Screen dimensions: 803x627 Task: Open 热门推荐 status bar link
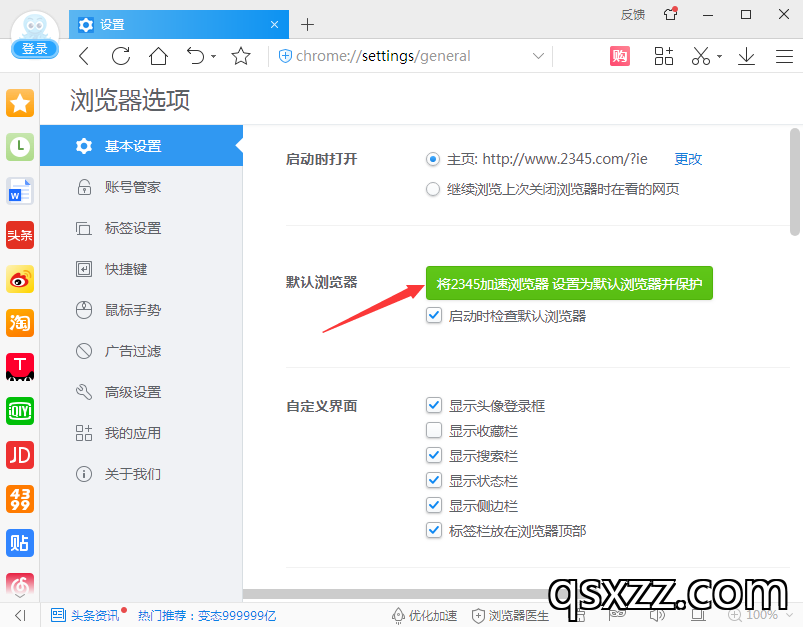pyautogui.click(x=207, y=615)
